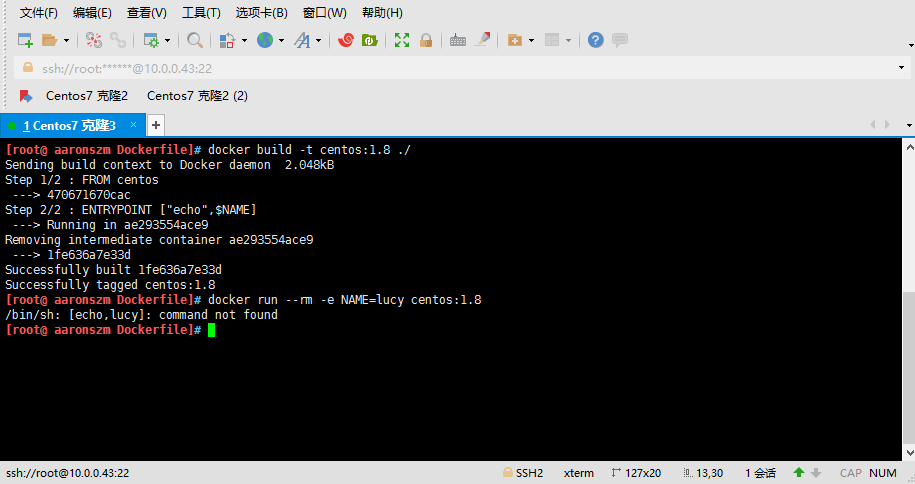Click the 13,30 cursor position indicator
Image resolution: width=915 pixels, height=484 pixels.
(x=703, y=473)
